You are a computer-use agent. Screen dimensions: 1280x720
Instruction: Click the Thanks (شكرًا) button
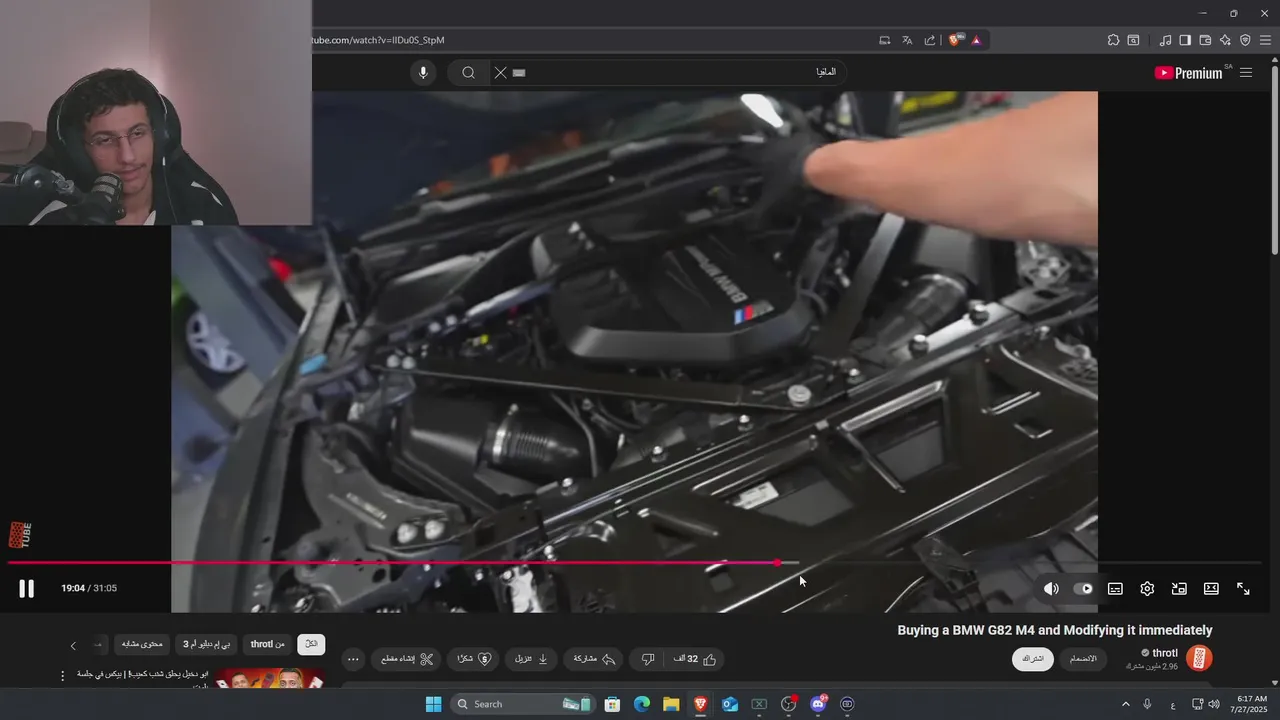(x=474, y=659)
